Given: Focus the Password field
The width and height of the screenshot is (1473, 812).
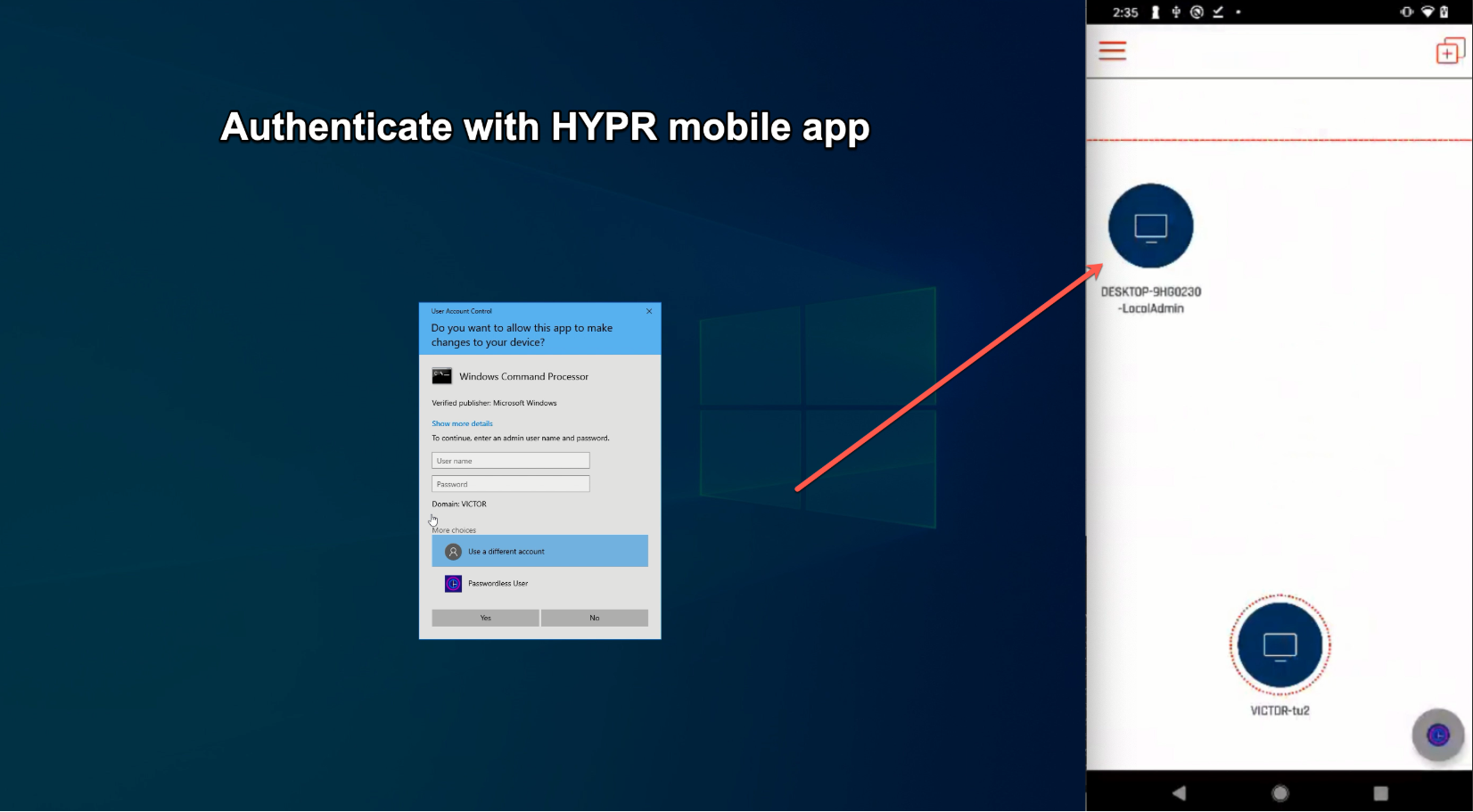Looking at the screenshot, I should (x=511, y=484).
